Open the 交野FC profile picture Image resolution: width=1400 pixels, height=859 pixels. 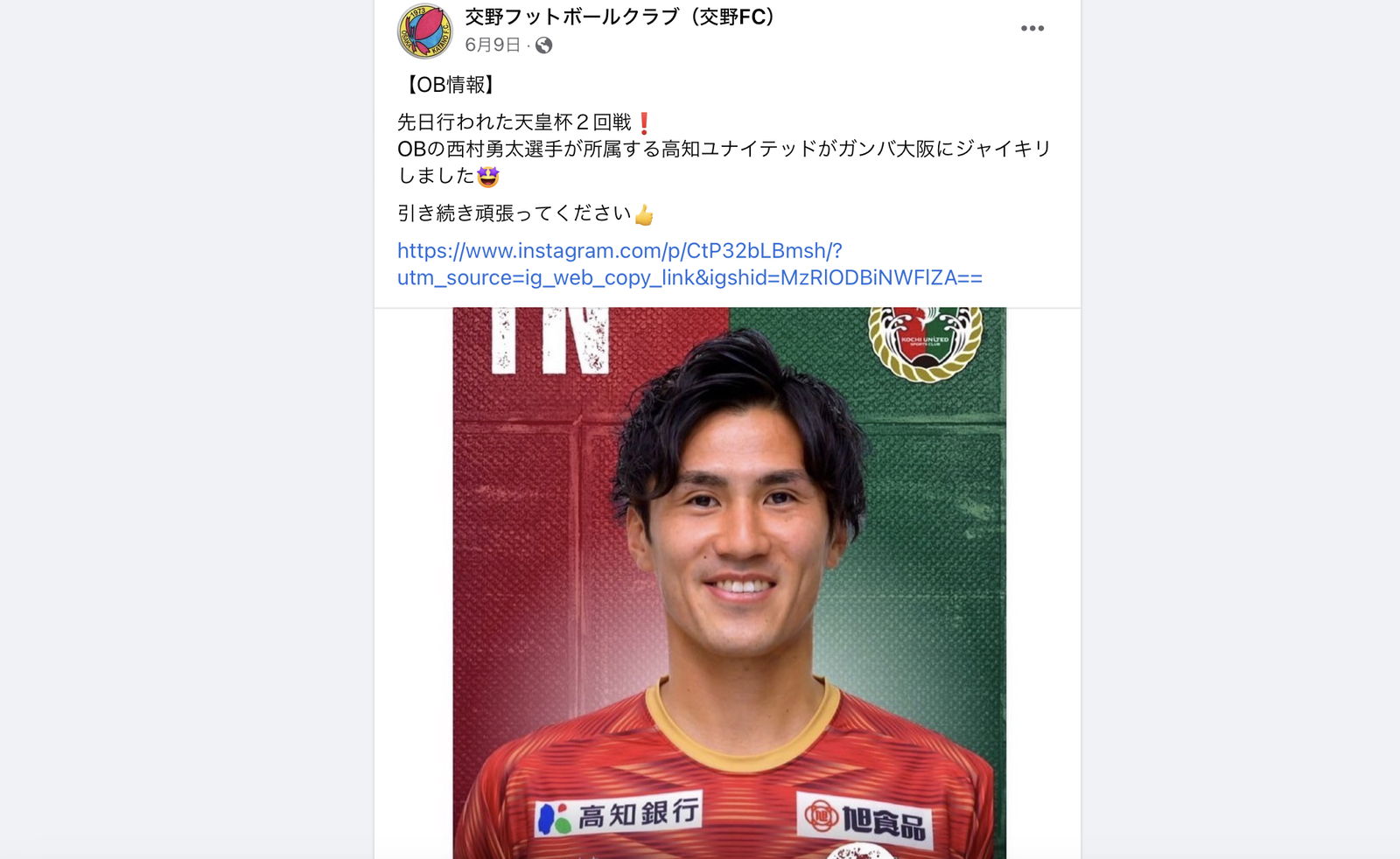pos(425,31)
